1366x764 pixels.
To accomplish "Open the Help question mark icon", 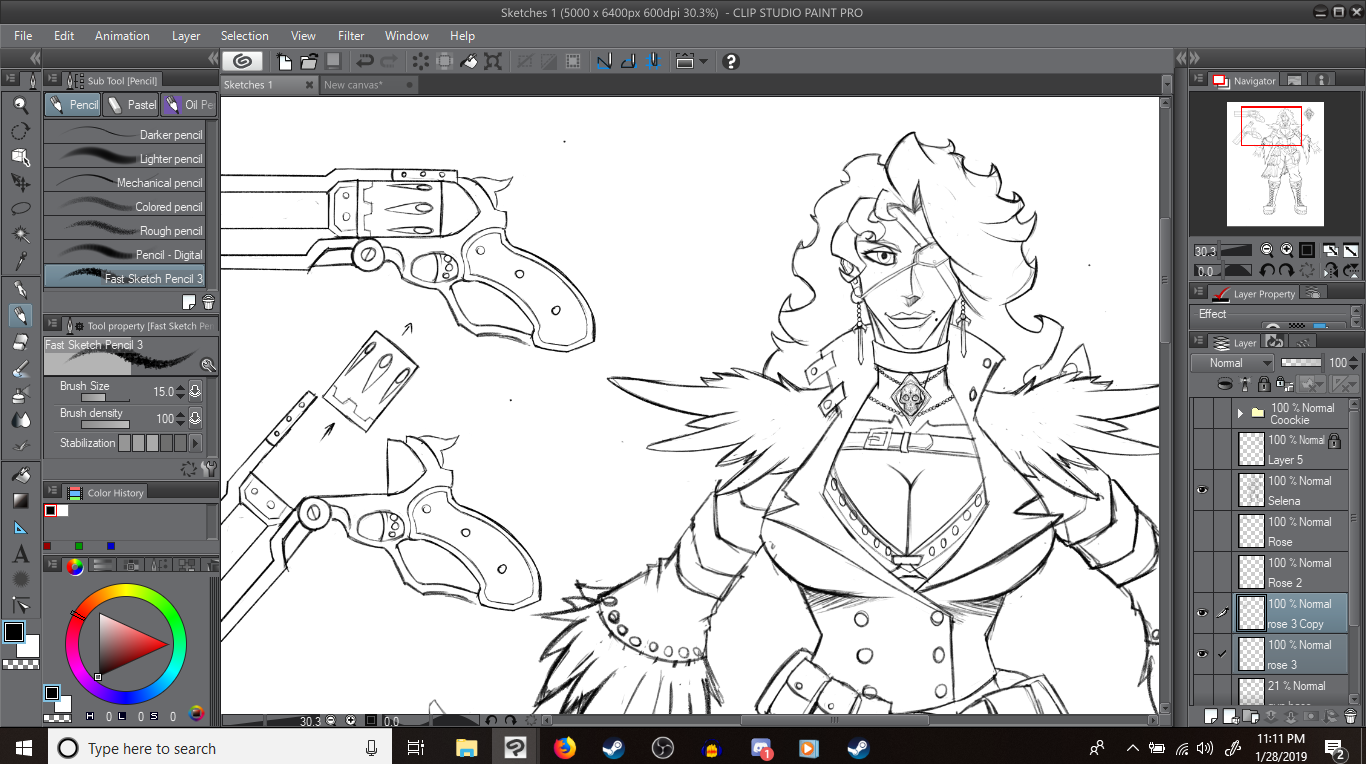I will [730, 61].
